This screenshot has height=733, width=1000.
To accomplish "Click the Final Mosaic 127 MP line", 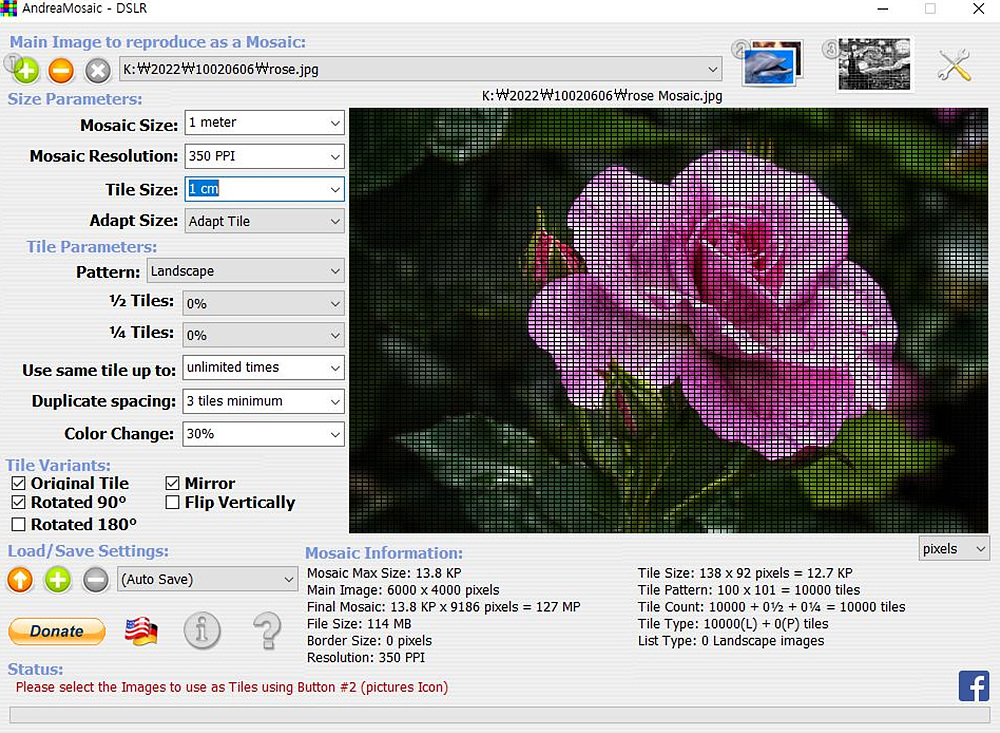I will (x=443, y=607).
